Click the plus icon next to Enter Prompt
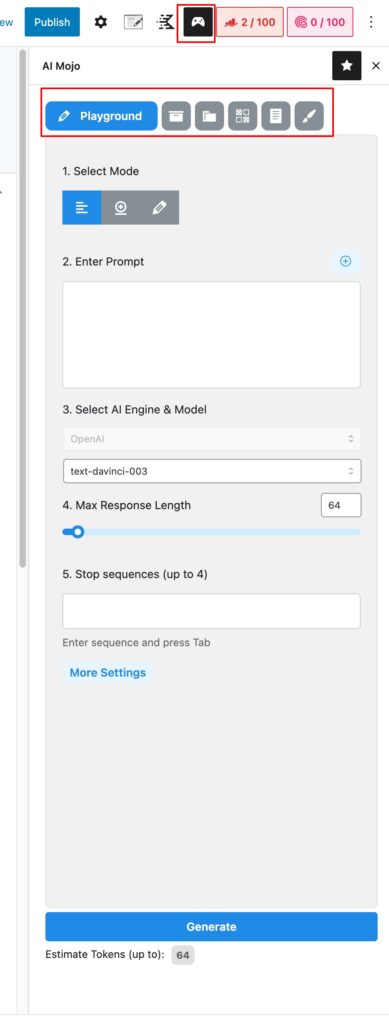Image resolution: width=389 pixels, height=1024 pixels. [346, 261]
